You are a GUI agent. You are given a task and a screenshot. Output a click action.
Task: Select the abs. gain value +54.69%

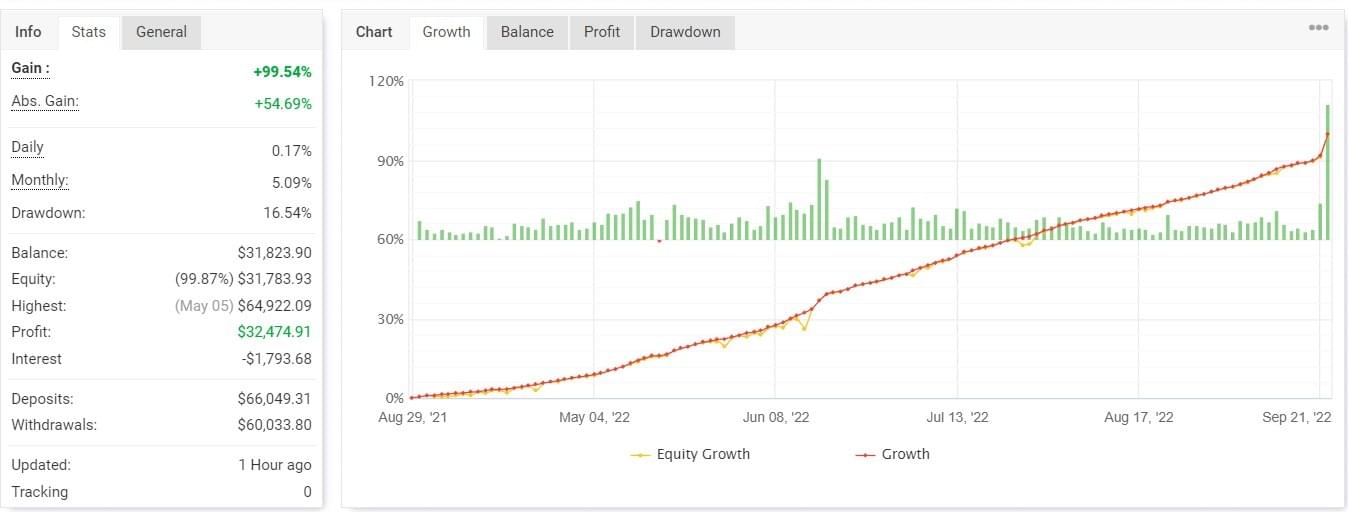(282, 104)
